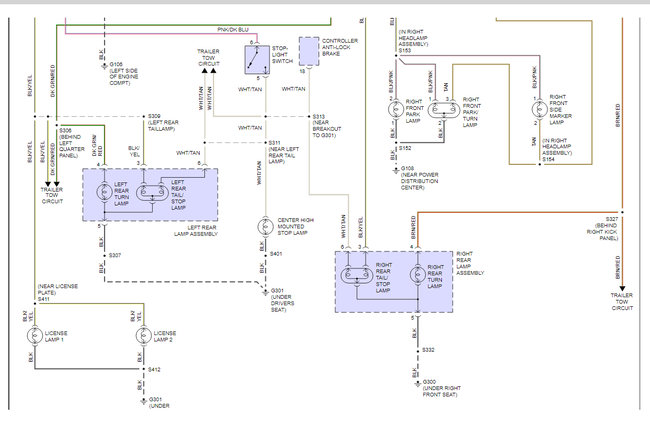Click the right front park lamp bulb symbol
The height and width of the screenshot is (421, 650).
tap(396, 110)
